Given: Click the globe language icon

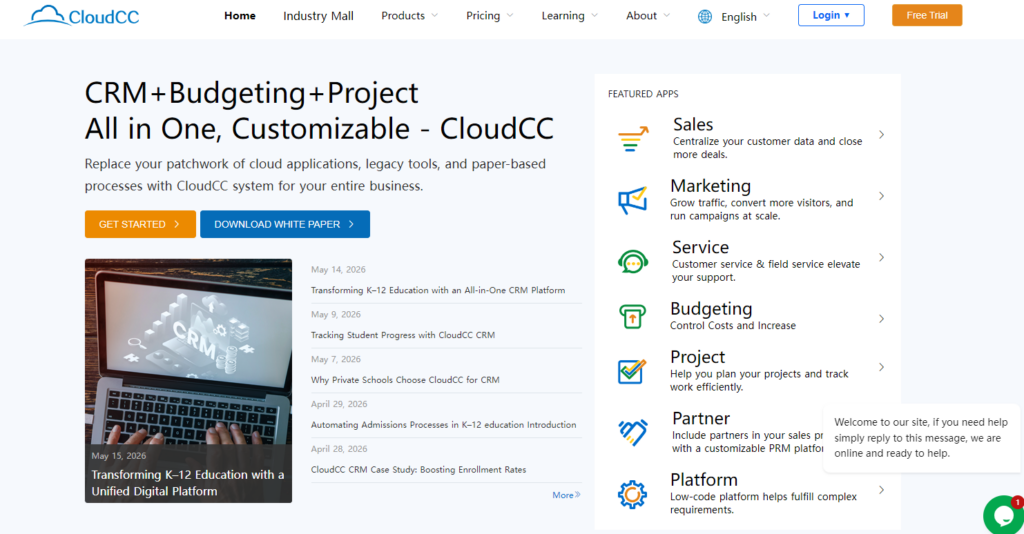Looking at the screenshot, I should click(x=705, y=16).
